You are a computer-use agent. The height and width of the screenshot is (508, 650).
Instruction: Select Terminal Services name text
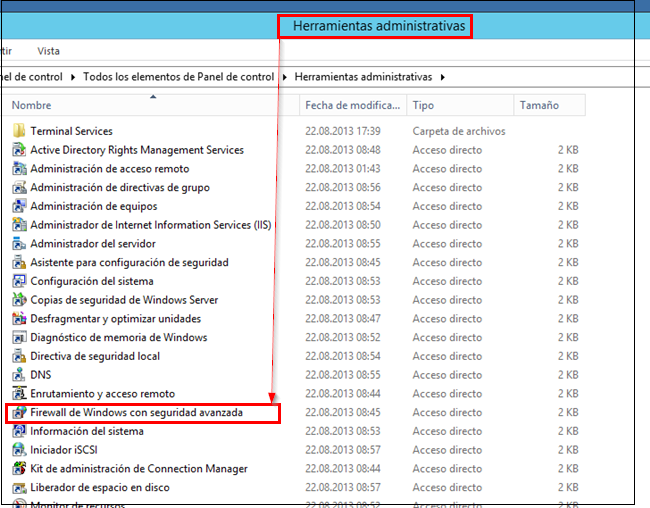pos(71,131)
